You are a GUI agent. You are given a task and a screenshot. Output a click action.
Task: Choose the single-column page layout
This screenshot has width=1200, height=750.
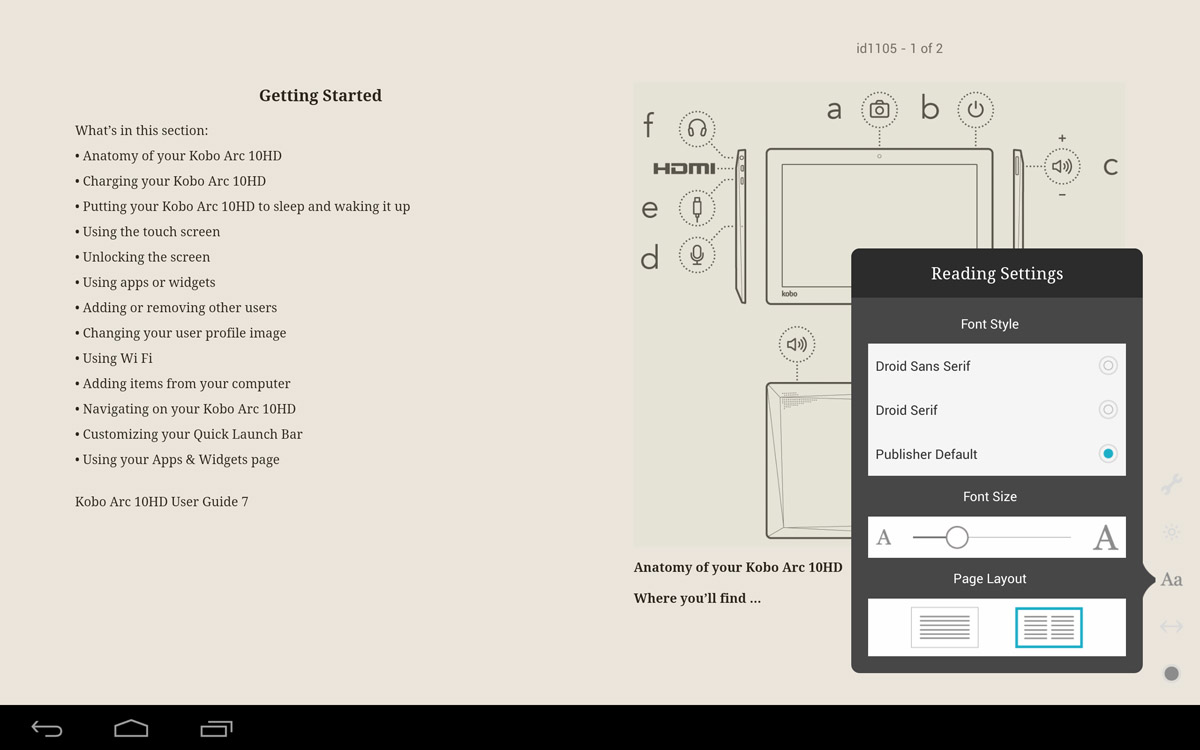pos(944,628)
